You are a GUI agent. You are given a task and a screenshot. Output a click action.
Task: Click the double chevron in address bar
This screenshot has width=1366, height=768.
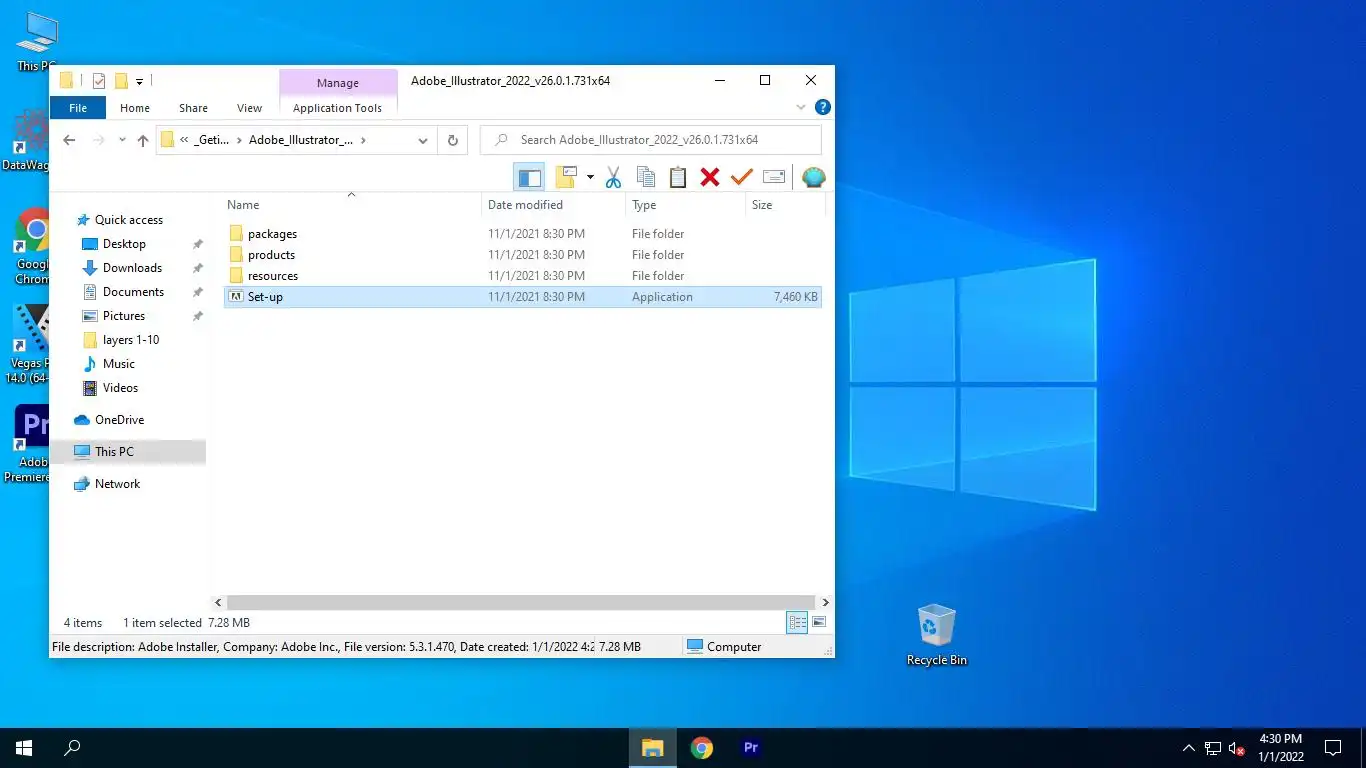tap(184, 140)
